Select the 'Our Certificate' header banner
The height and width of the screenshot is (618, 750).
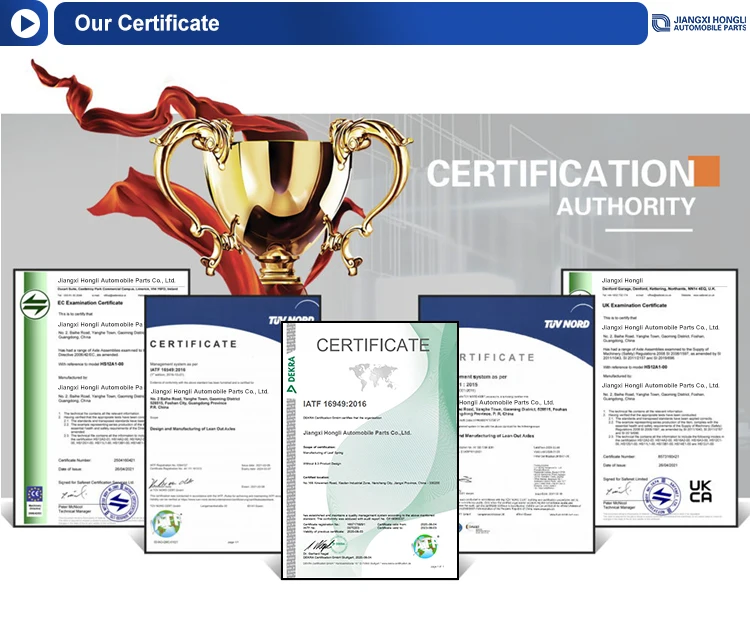[x=351, y=23]
